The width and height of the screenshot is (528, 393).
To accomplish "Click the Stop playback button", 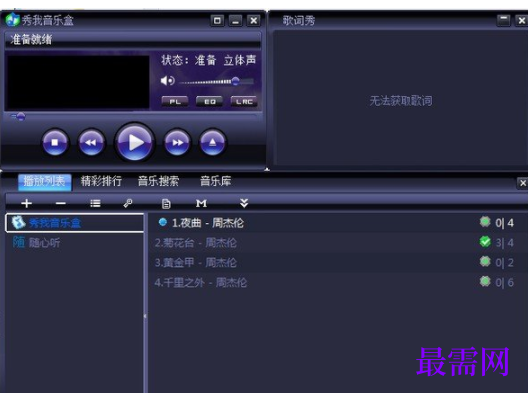I will tap(55, 142).
